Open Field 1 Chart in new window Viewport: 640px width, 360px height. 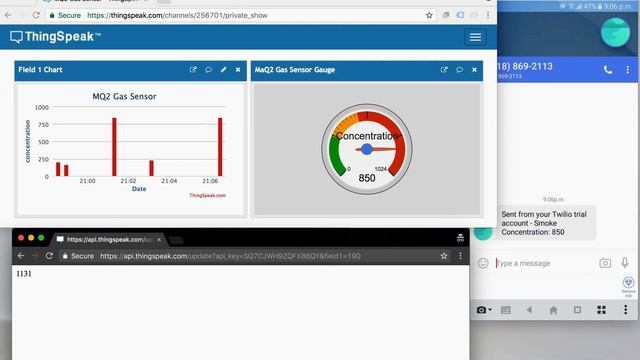193,70
